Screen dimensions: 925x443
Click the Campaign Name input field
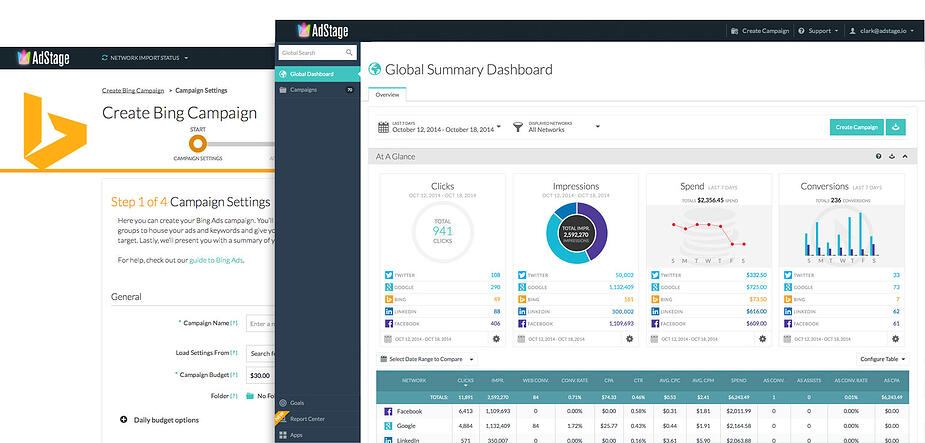coord(261,323)
